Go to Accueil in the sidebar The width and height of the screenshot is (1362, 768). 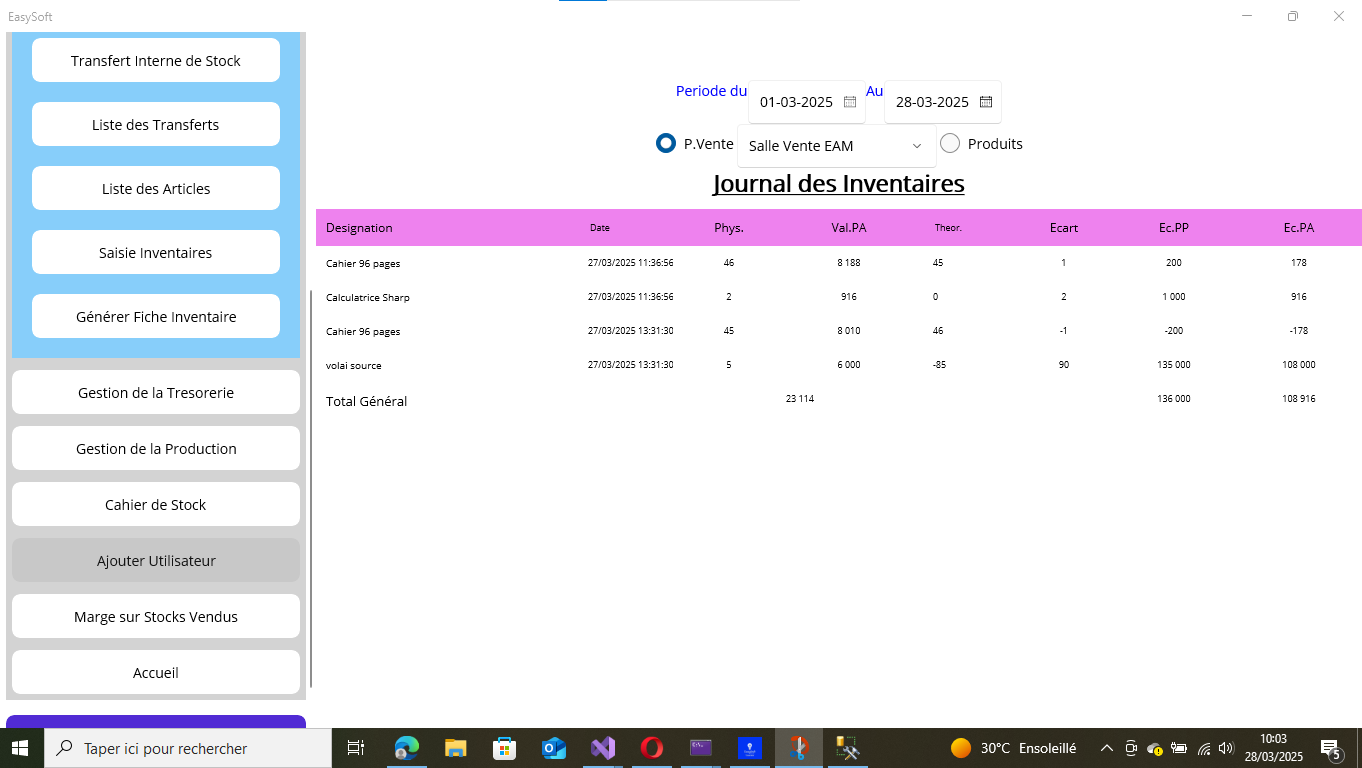pyautogui.click(x=156, y=673)
